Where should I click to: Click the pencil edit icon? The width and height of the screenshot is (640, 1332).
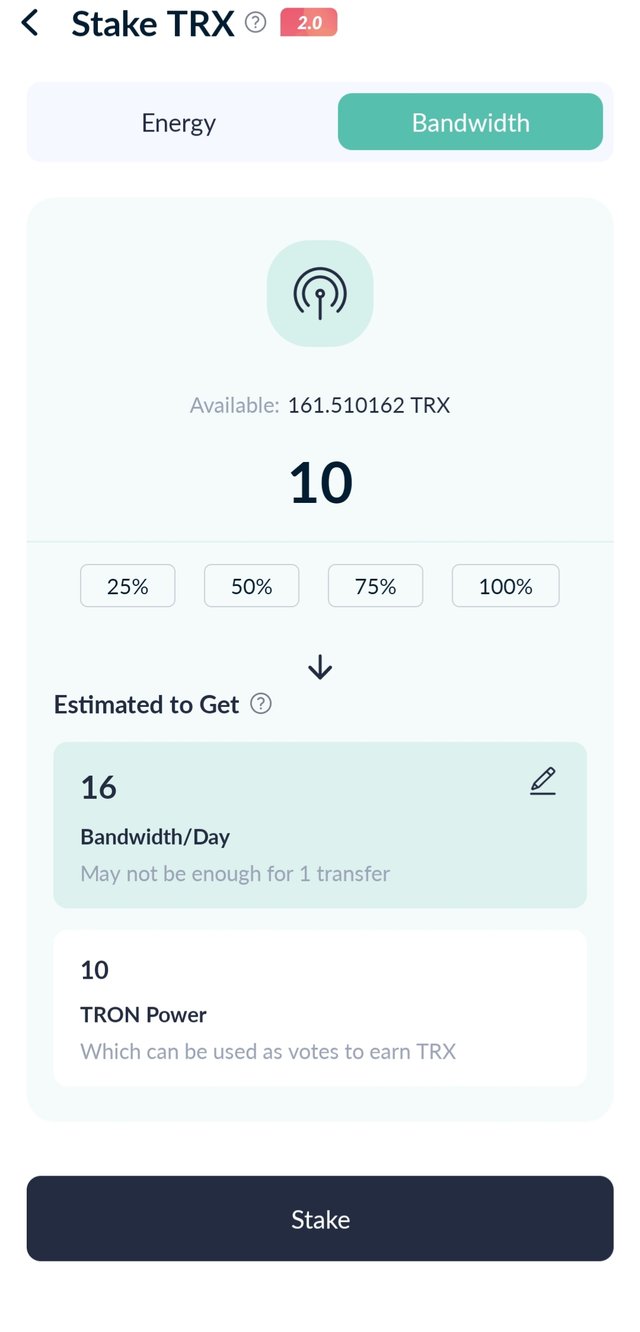pos(542,781)
